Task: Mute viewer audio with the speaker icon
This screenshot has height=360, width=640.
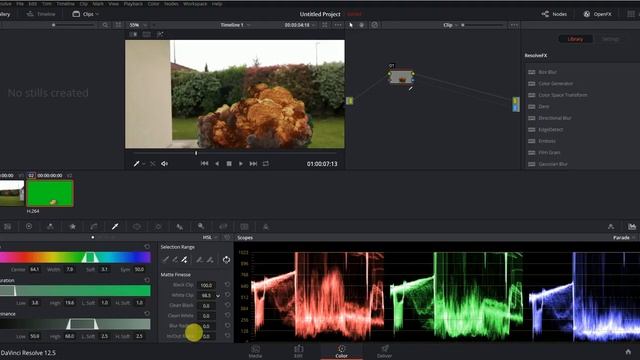Action: click(x=164, y=164)
